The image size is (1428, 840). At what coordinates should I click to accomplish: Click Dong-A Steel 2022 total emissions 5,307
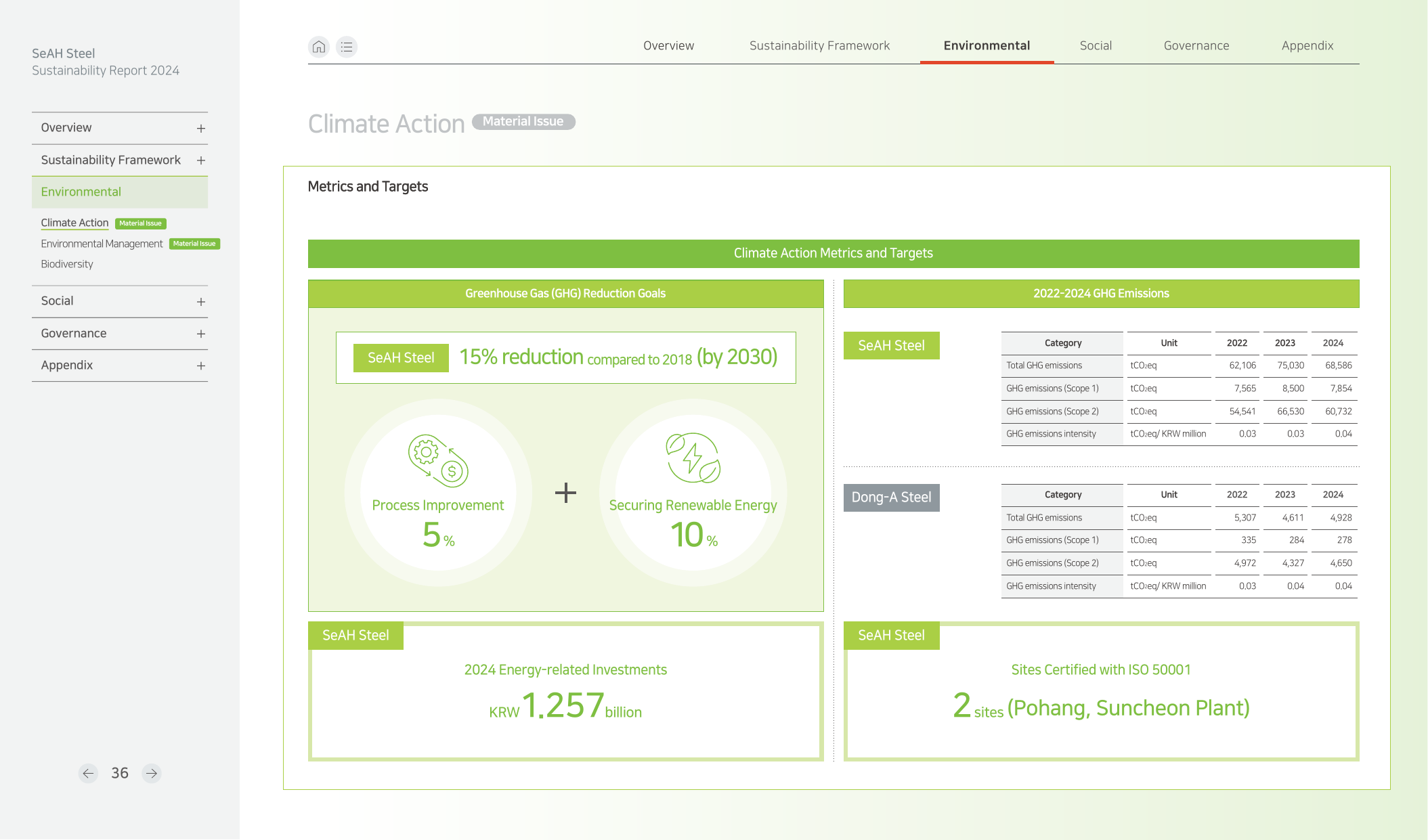click(1245, 518)
